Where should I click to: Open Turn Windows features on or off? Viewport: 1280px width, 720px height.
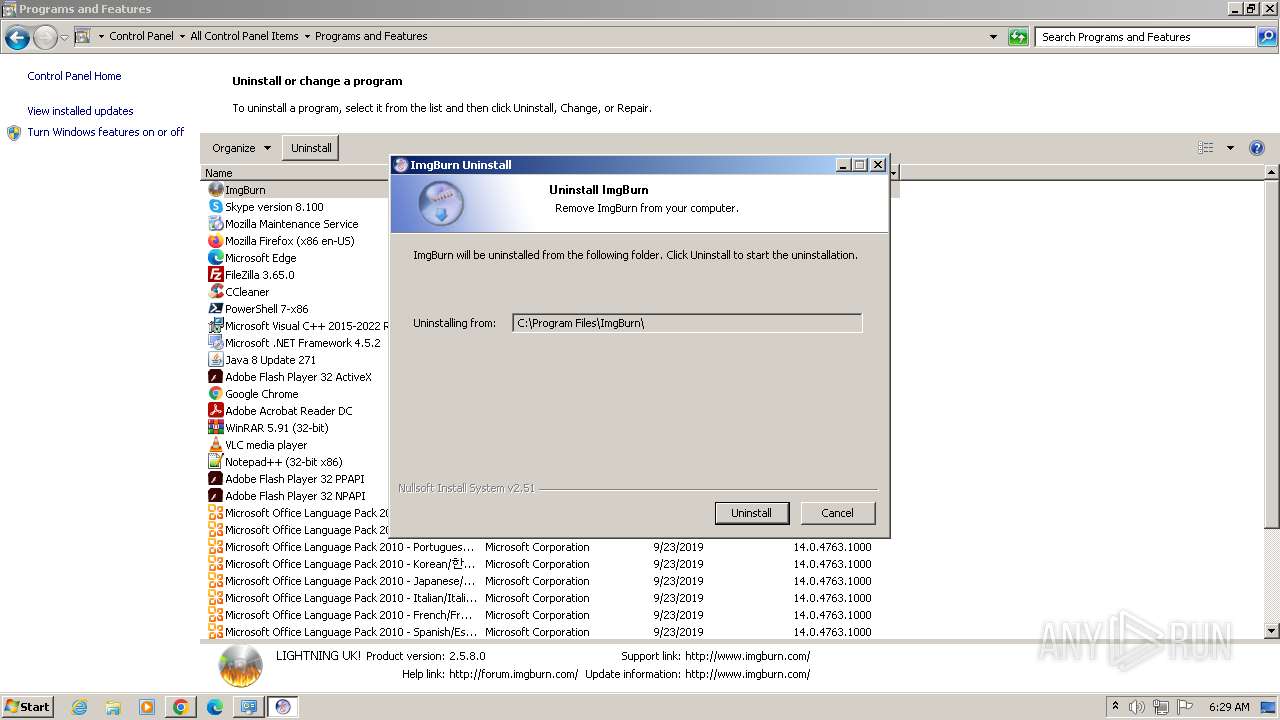point(105,132)
